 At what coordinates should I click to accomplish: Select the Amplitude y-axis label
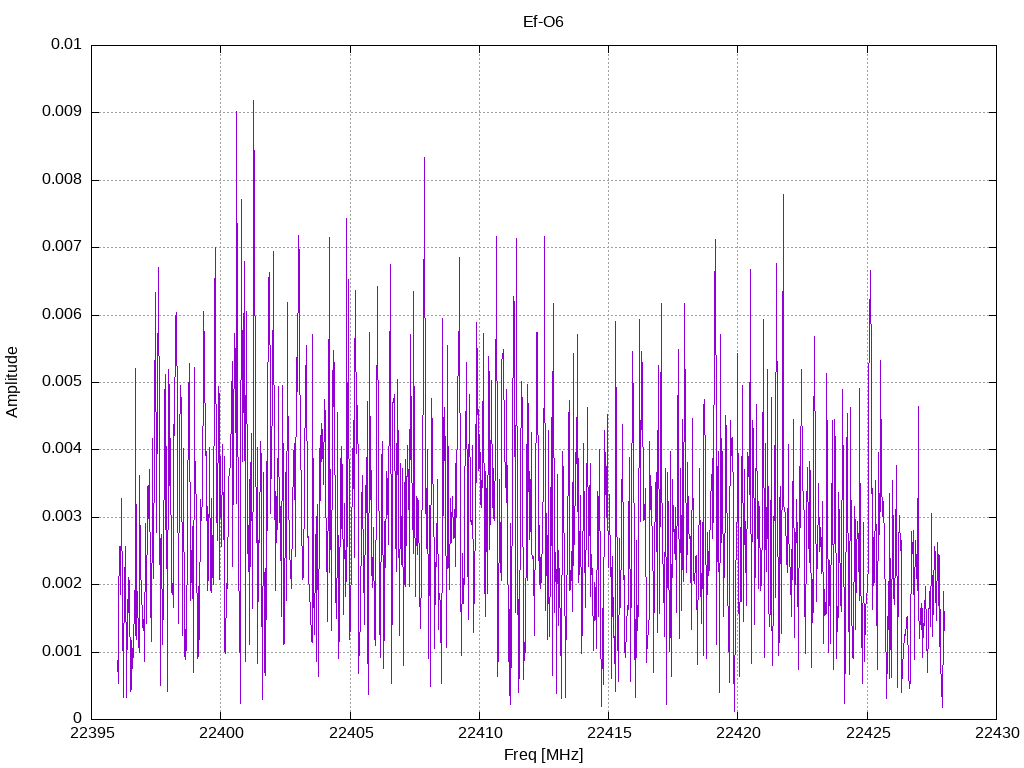click(x=12, y=382)
